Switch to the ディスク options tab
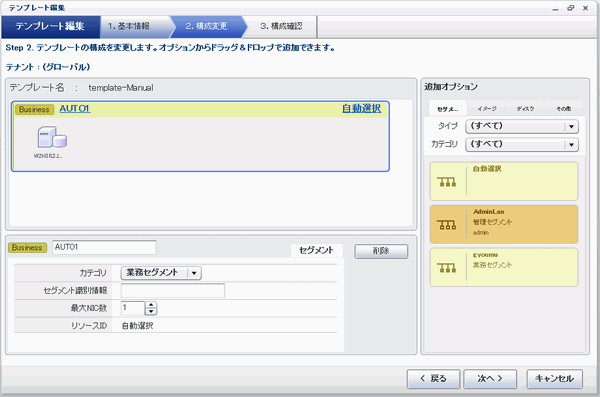The height and width of the screenshot is (397, 600). click(525, 109)
